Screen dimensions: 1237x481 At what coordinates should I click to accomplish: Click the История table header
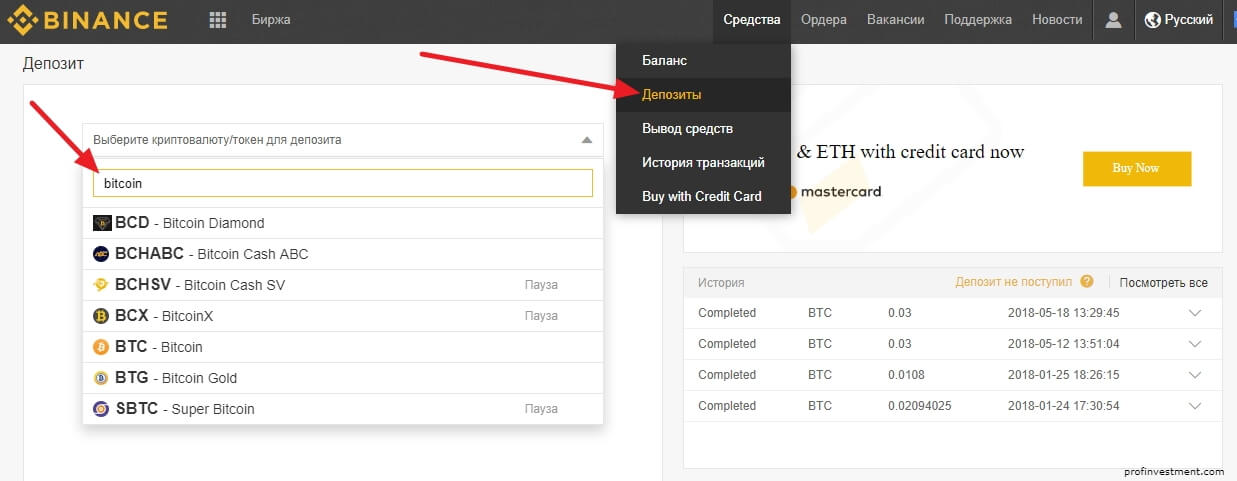pyautogui.click(x=721, y=283)
